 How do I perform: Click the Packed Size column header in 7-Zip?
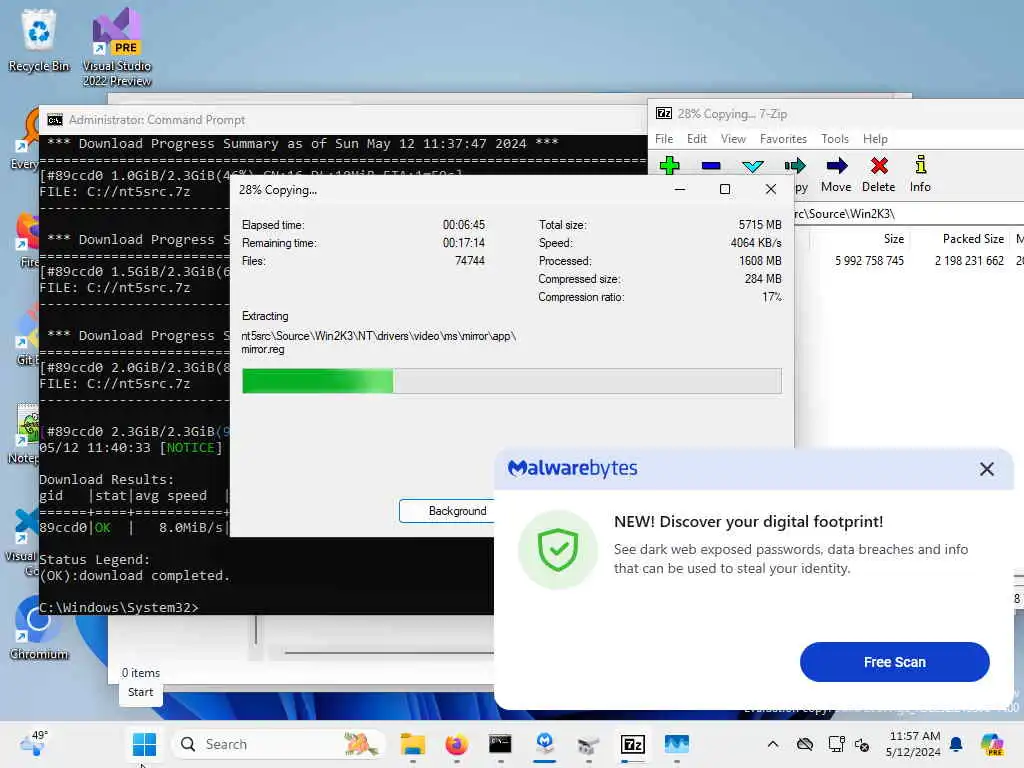click(972, 239)
